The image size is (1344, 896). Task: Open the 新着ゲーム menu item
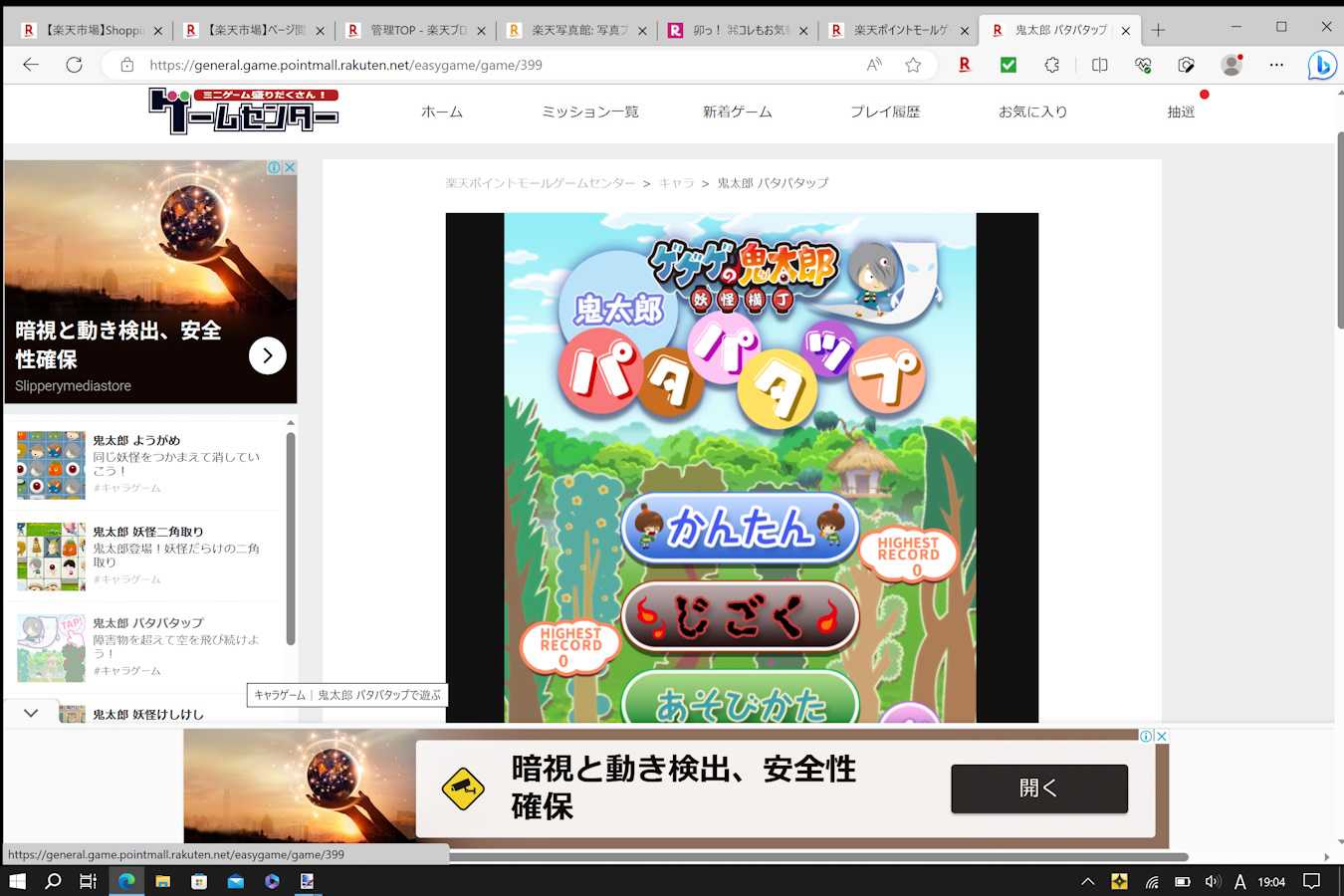point(738,112)
